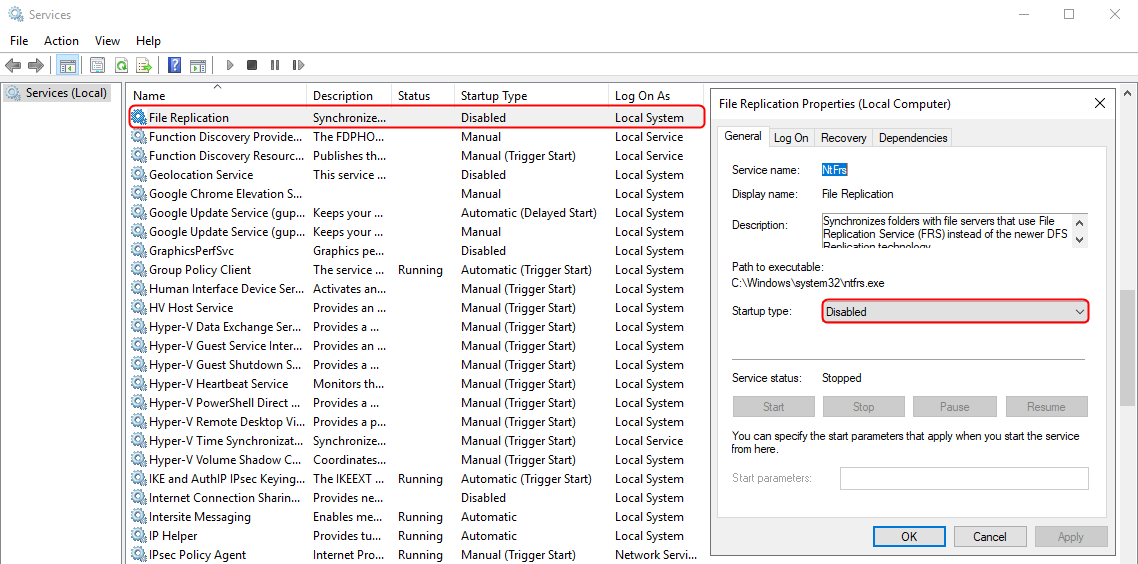Click the OK button in the properties dialog

tap(908, 537)
